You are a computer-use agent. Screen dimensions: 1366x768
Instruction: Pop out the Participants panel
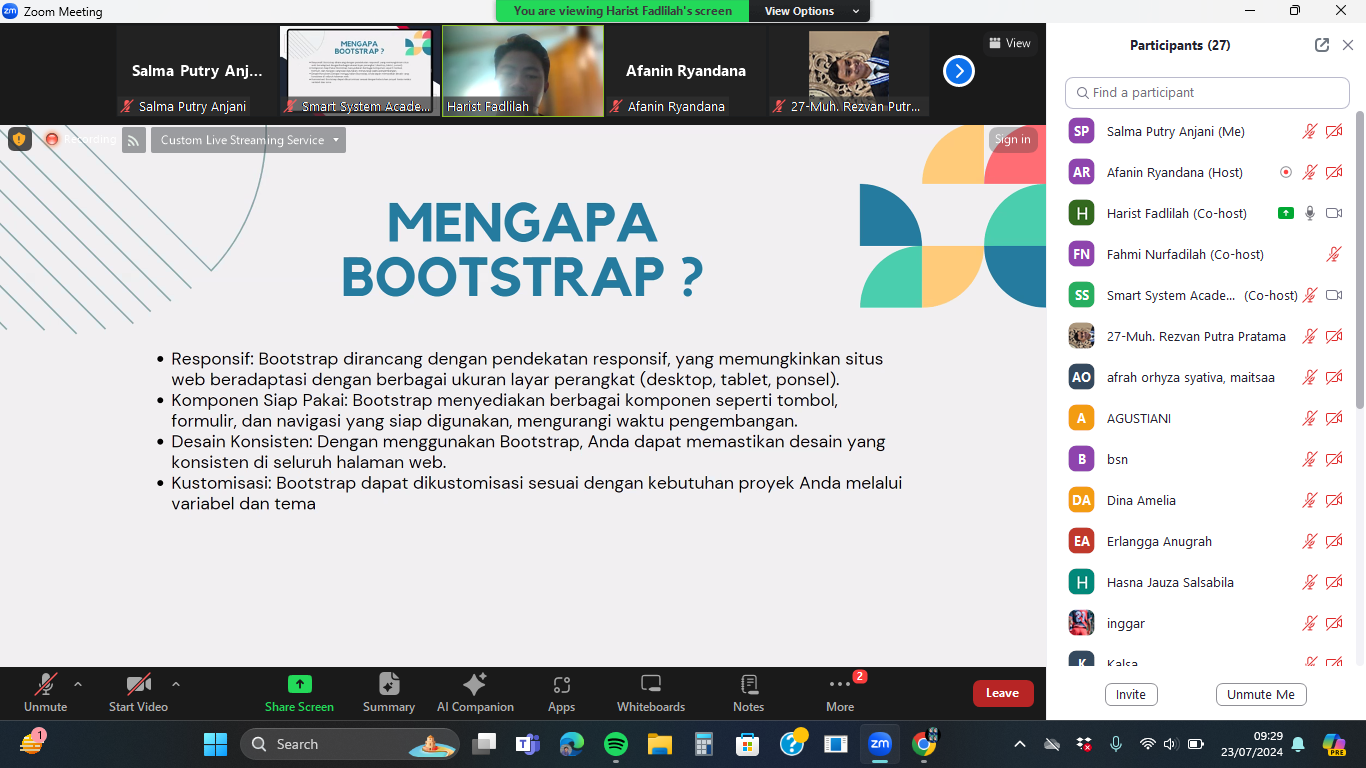coord(1322,45)
